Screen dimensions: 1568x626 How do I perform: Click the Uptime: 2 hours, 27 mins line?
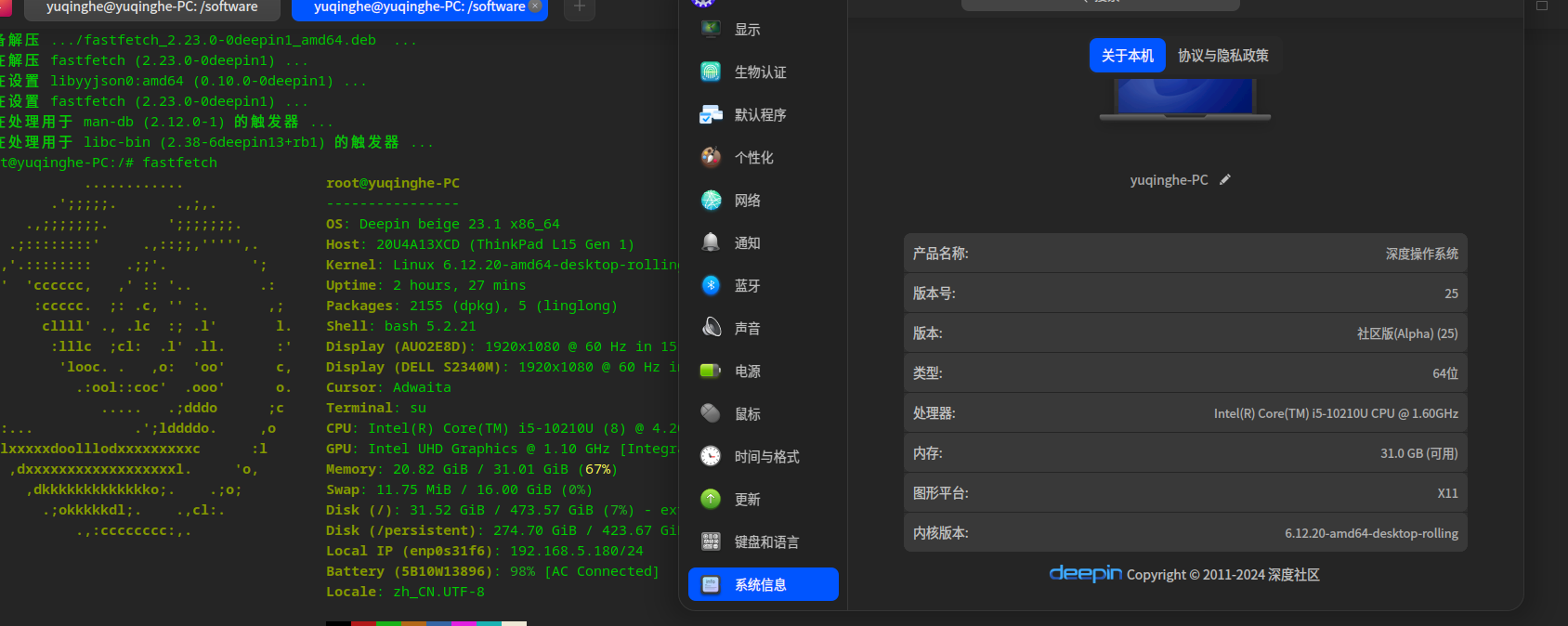(426, 285)
